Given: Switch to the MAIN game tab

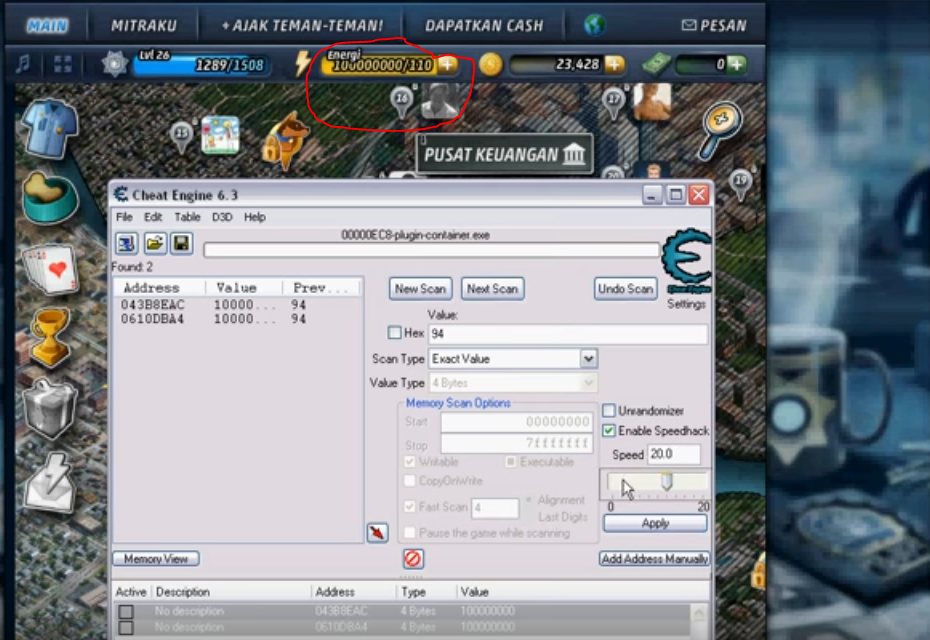Looking at the screenshot, I should click(x=47, y=26).
